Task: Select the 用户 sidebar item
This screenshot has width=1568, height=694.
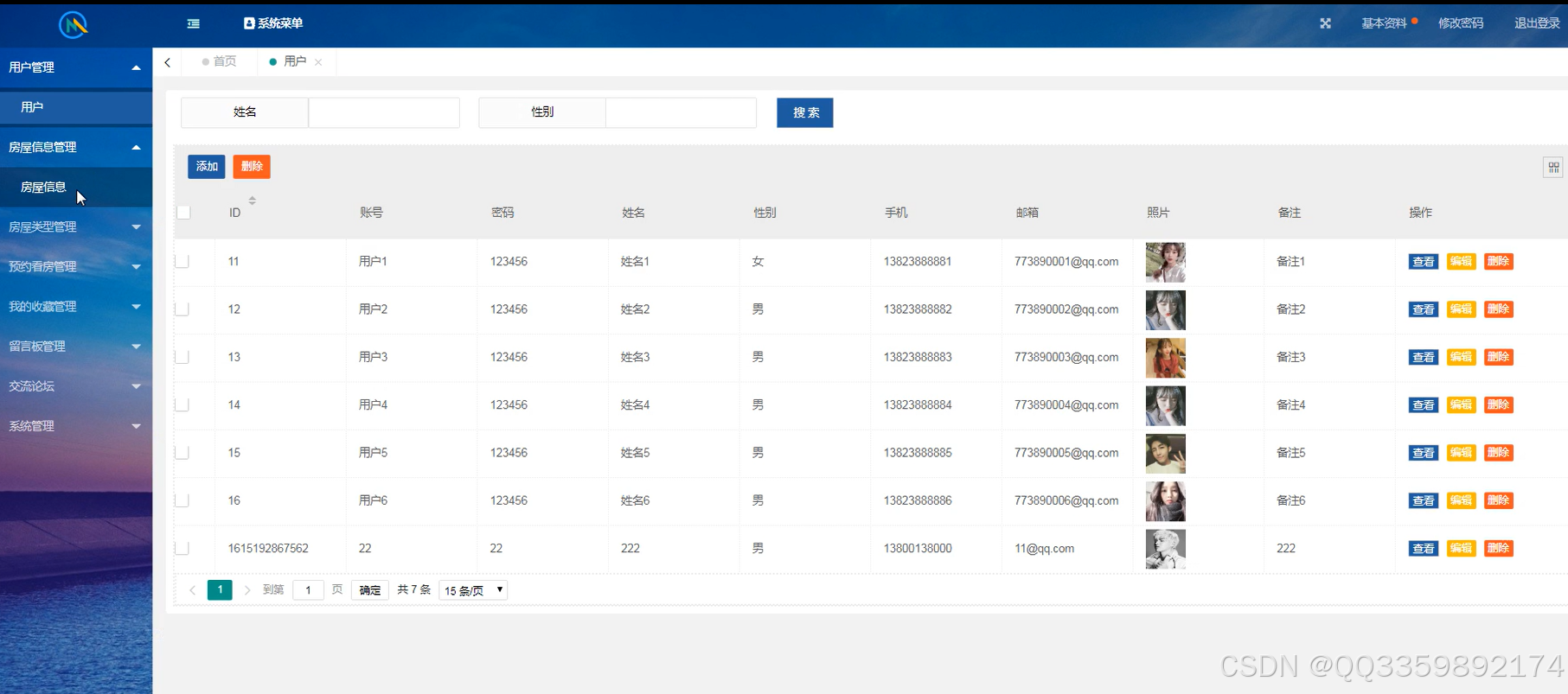Action: pyautogui.click(x=76, y=107)
